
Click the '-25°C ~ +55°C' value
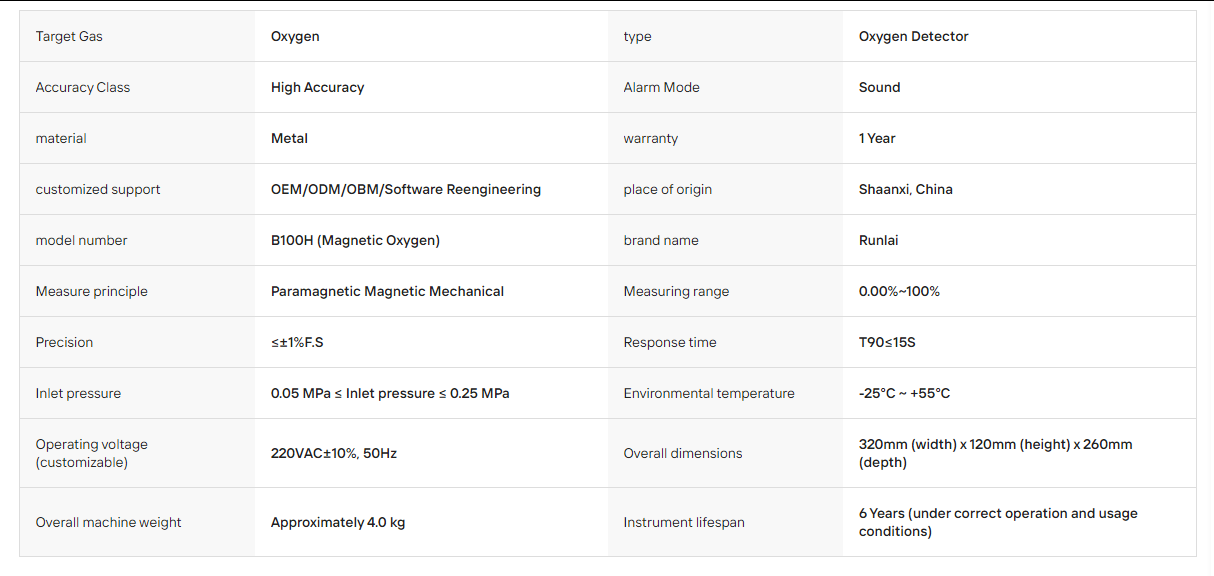904,394
